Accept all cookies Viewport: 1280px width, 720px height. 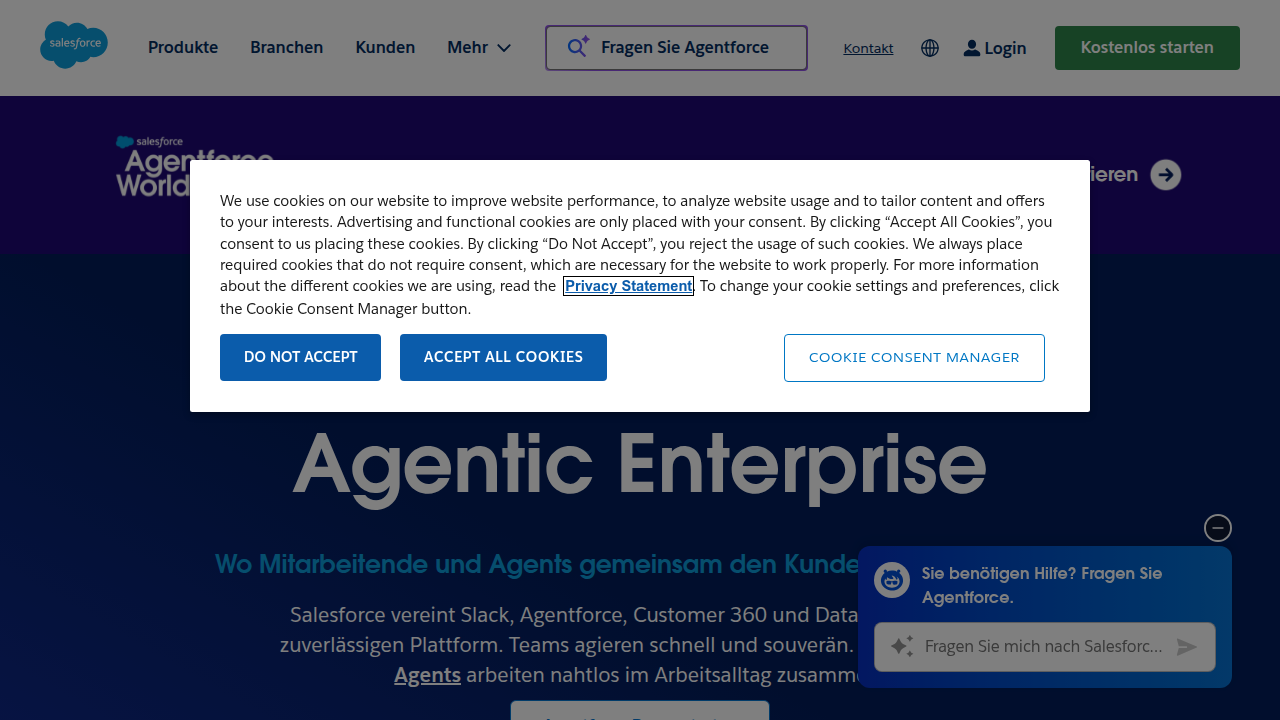[503, 357]
